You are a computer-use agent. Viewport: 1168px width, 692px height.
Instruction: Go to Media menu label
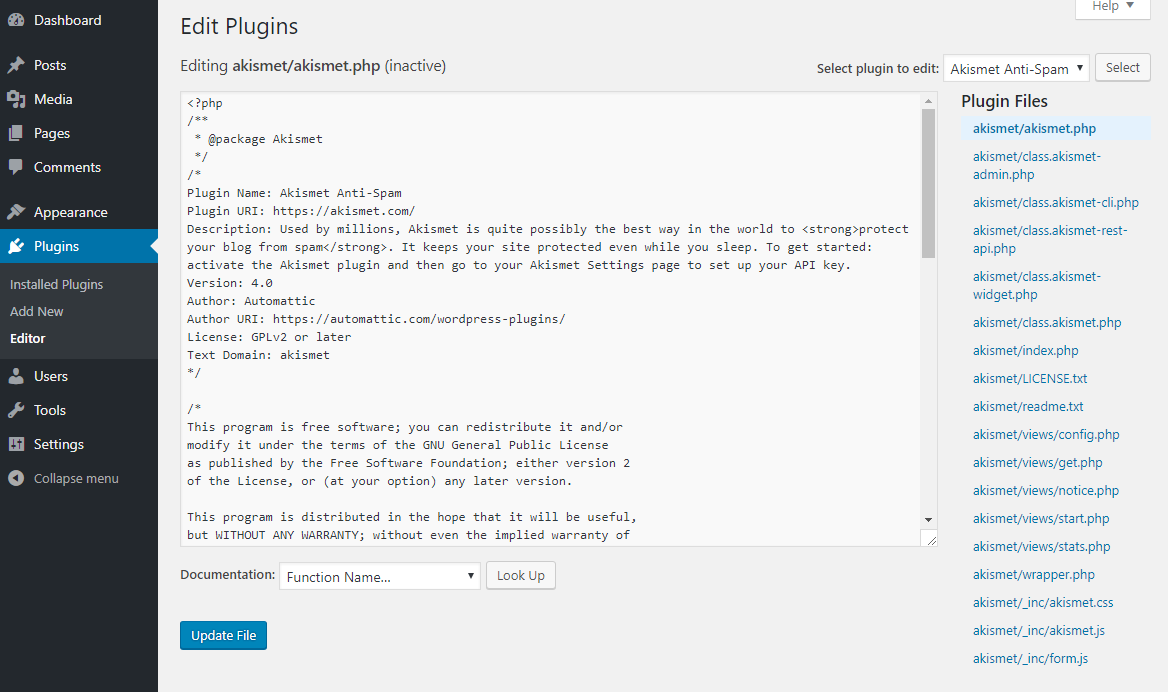pyautogui.click(x=53, y=99)
